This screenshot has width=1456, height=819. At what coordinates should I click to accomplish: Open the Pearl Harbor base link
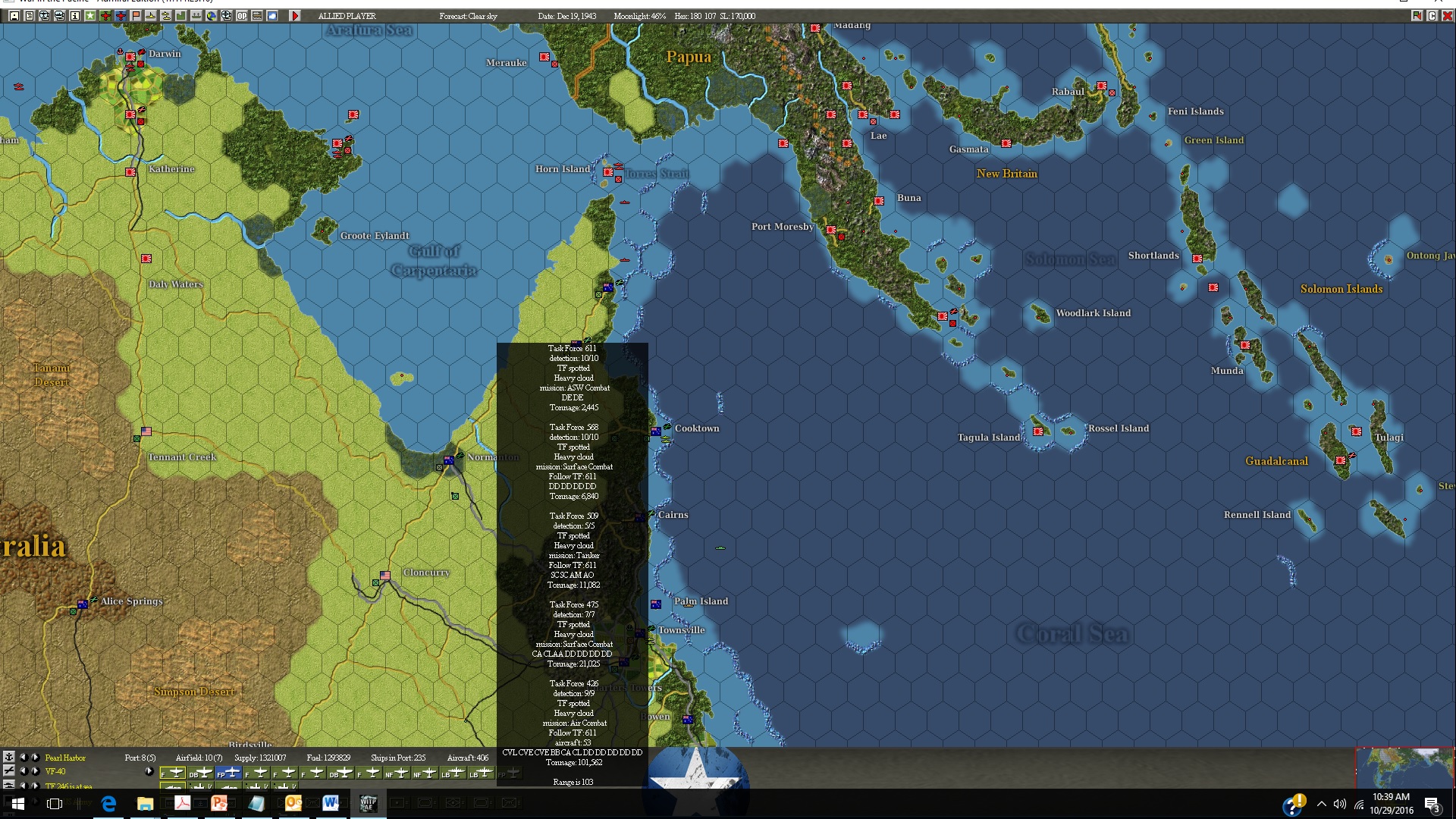click(65, 758)
